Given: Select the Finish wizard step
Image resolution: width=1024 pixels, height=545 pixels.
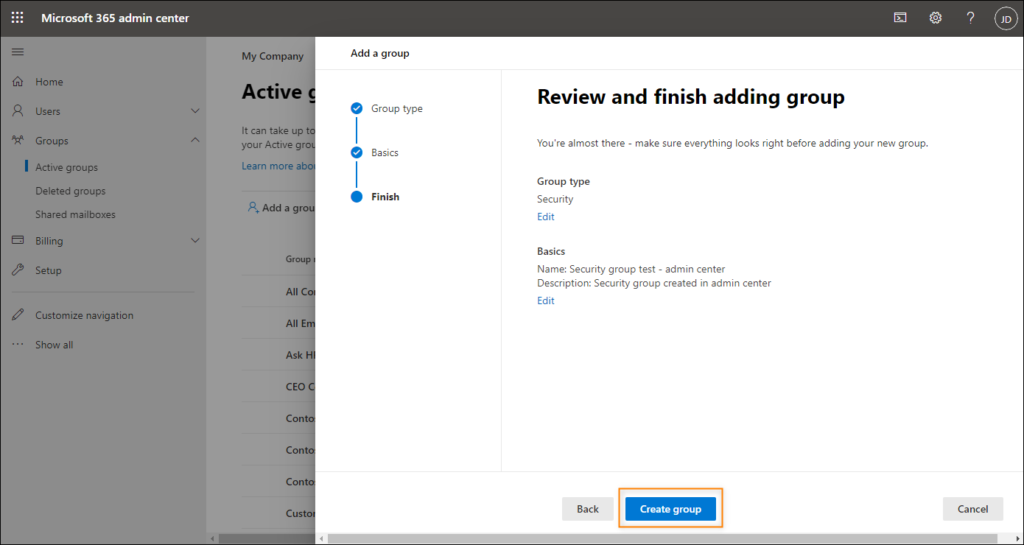Looking at the screenshot, I should tap(385, 196).
